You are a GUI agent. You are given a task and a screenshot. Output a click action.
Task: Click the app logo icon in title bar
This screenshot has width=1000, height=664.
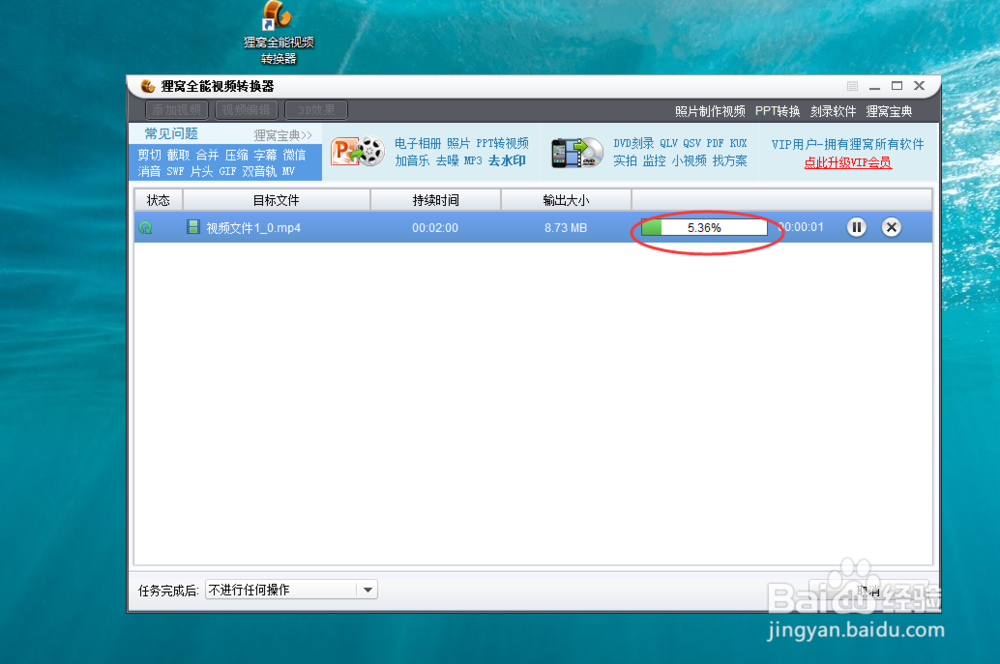(148, 86)
